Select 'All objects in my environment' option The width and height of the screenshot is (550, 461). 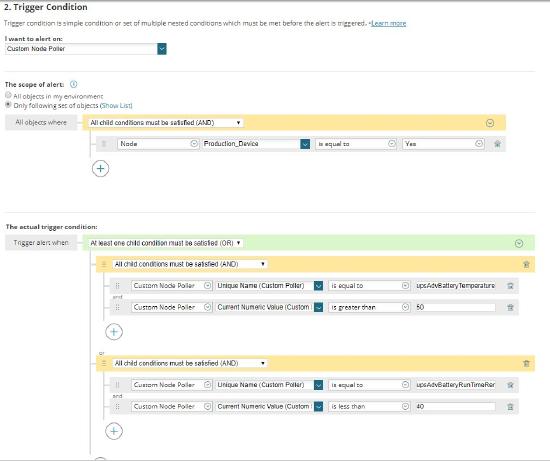(8, 95)
